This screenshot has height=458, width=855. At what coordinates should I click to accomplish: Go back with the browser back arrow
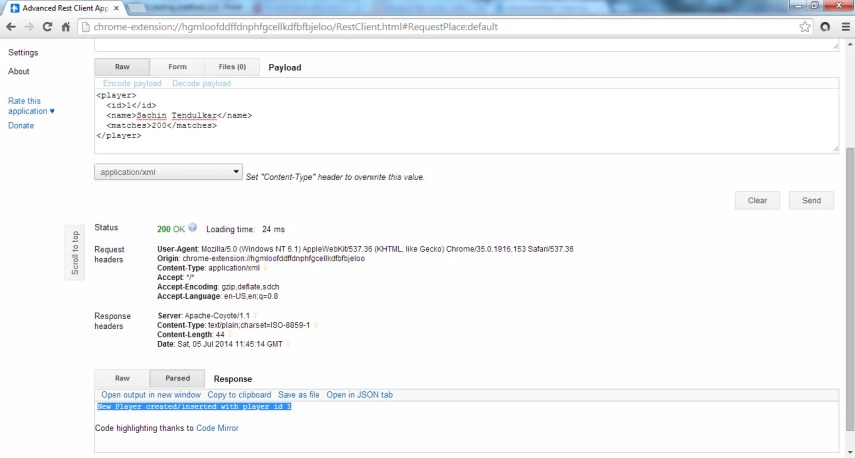(x=11, y=27)
